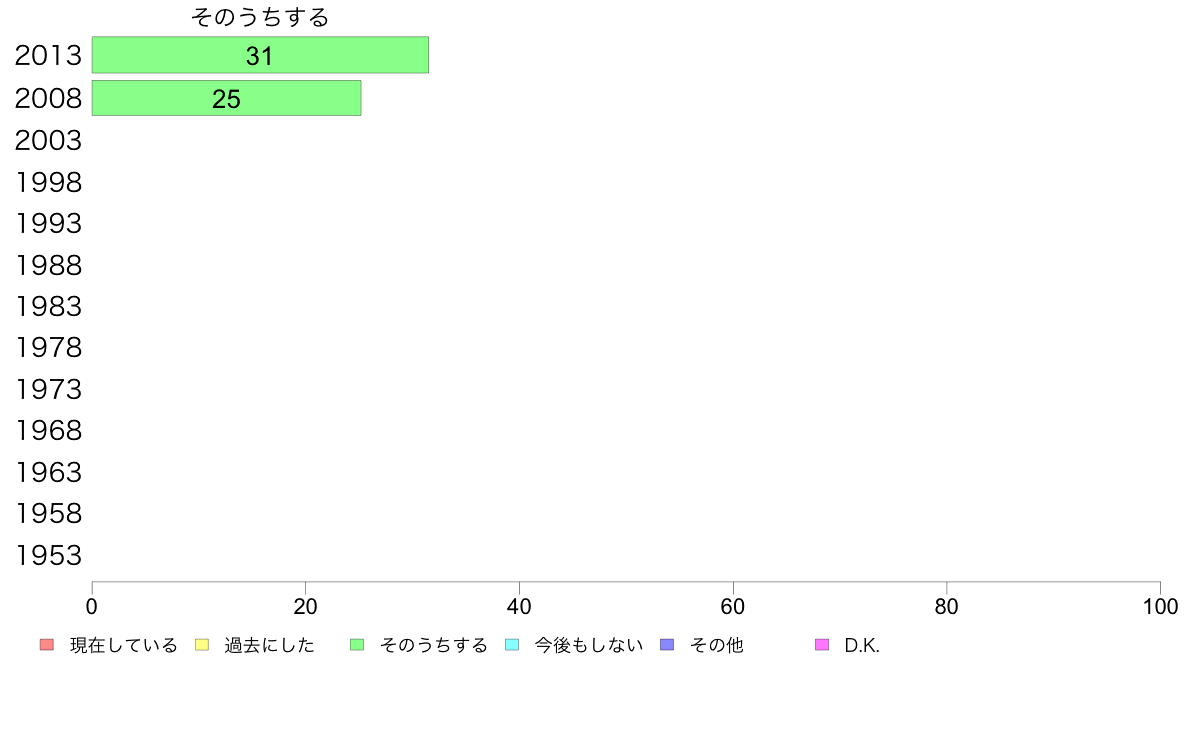The height and width of the screenshot is (736, 1188).
Task: Click the yellow 過去にした legend swatch
Action: click(x=202, y=645)
